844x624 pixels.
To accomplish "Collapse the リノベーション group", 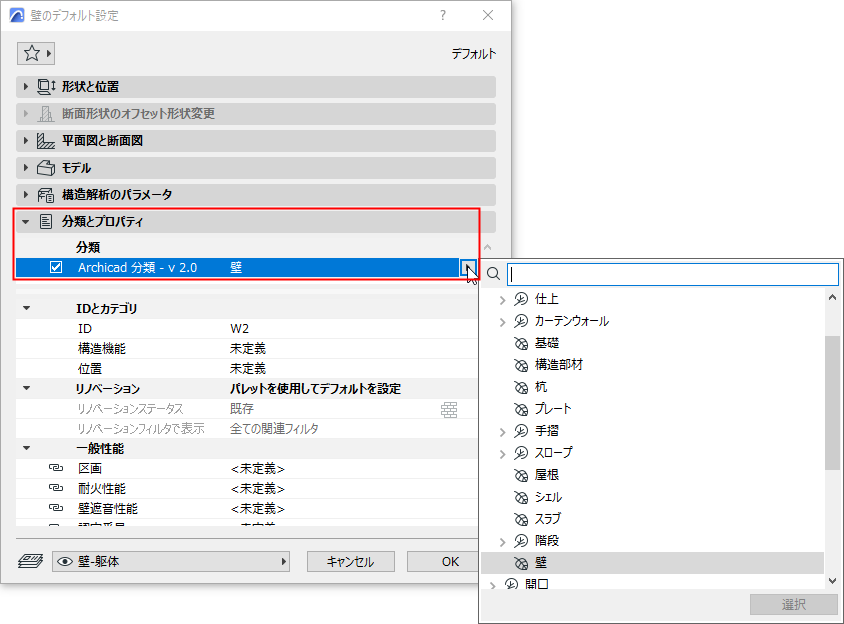I will [26, 388].
